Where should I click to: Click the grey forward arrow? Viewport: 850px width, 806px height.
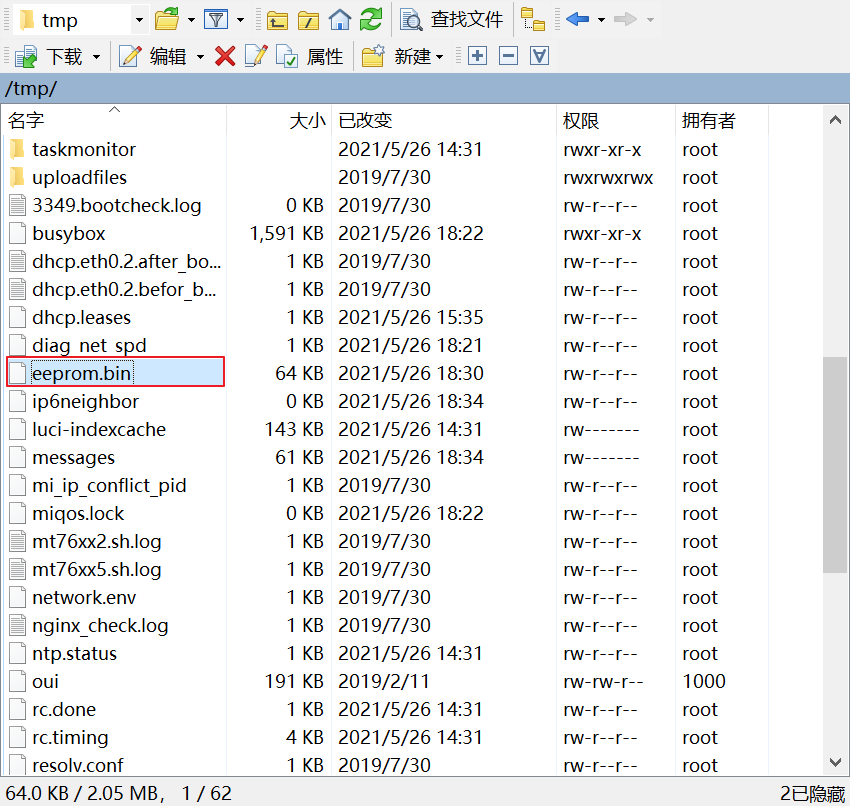(625, 20)
